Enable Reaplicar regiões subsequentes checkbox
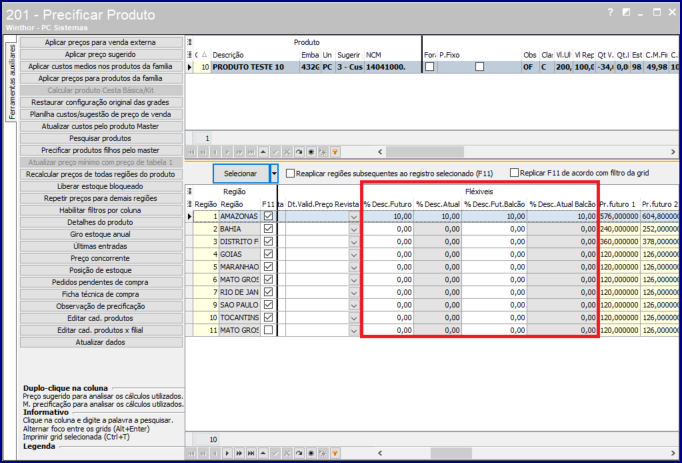Viewport: 682px width, 463px height. [x=290, y=173]
